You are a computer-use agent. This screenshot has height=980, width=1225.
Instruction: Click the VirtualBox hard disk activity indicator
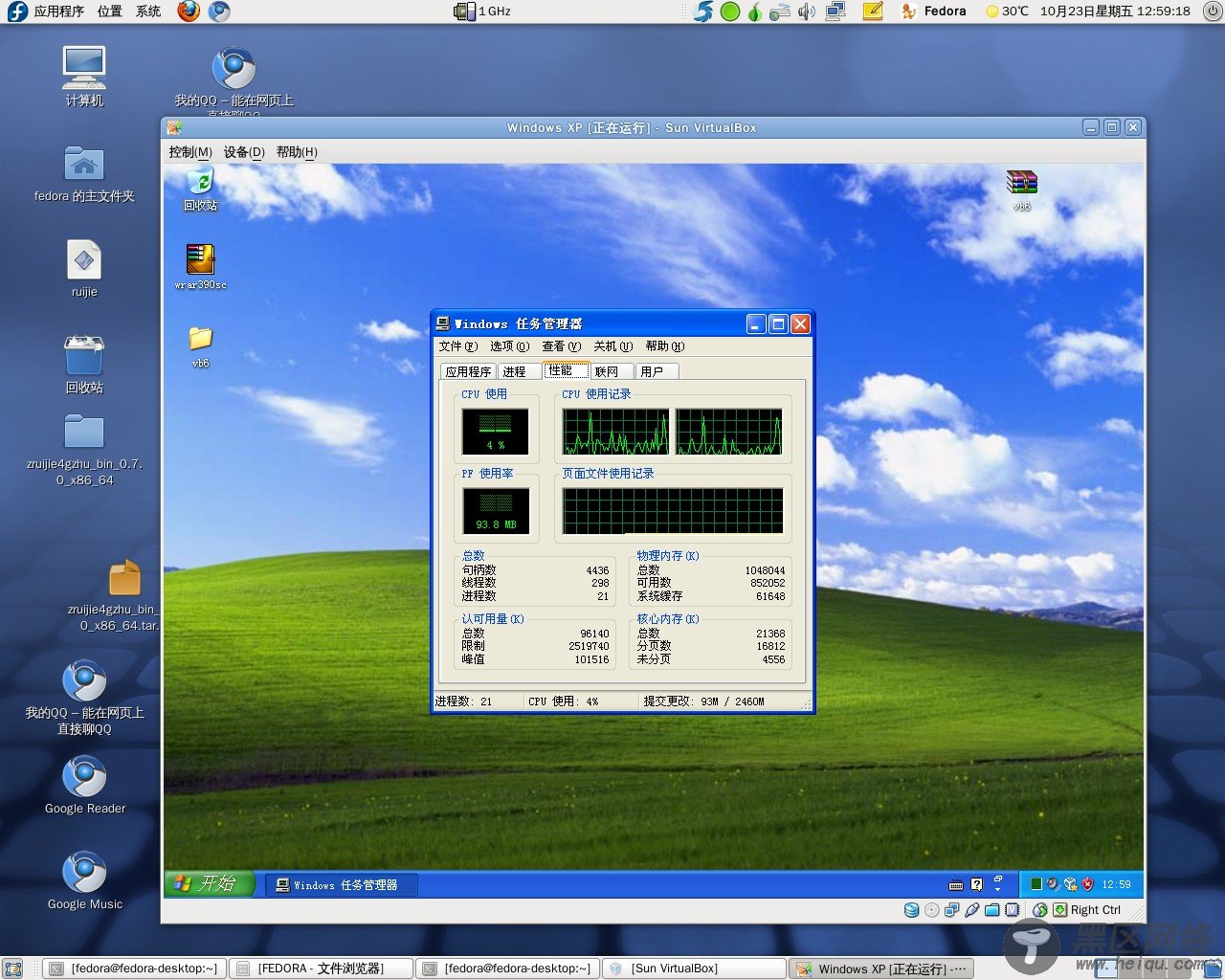(x=912, y=910)
